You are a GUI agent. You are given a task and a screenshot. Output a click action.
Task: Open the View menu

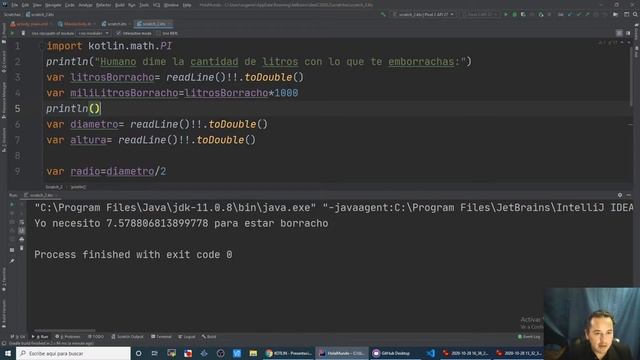point(37,5)
